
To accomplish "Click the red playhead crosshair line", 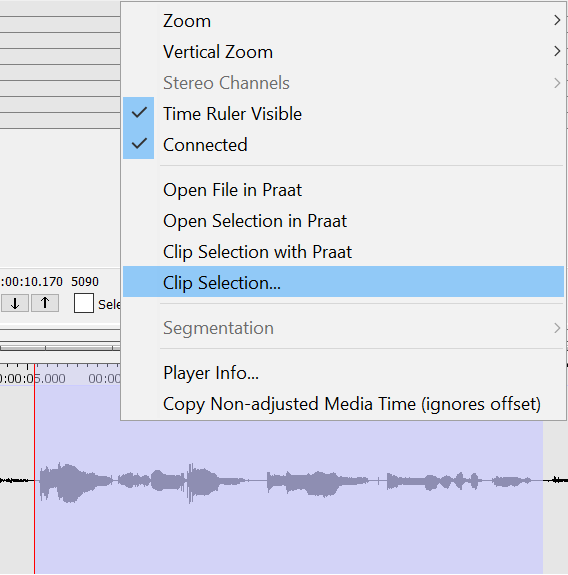I will point(34,477).
